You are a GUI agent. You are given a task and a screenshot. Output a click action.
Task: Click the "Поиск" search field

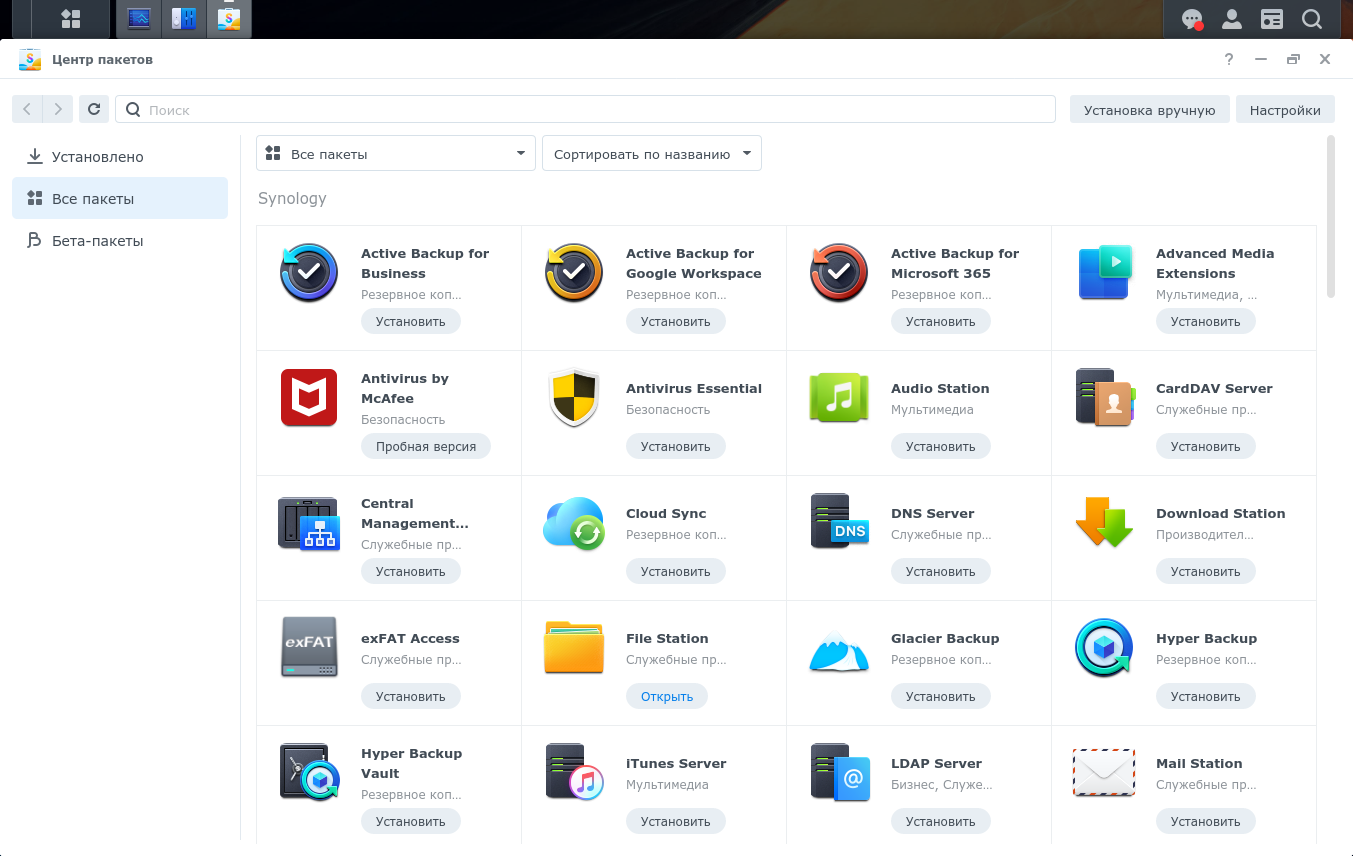(x=586, y=109)
